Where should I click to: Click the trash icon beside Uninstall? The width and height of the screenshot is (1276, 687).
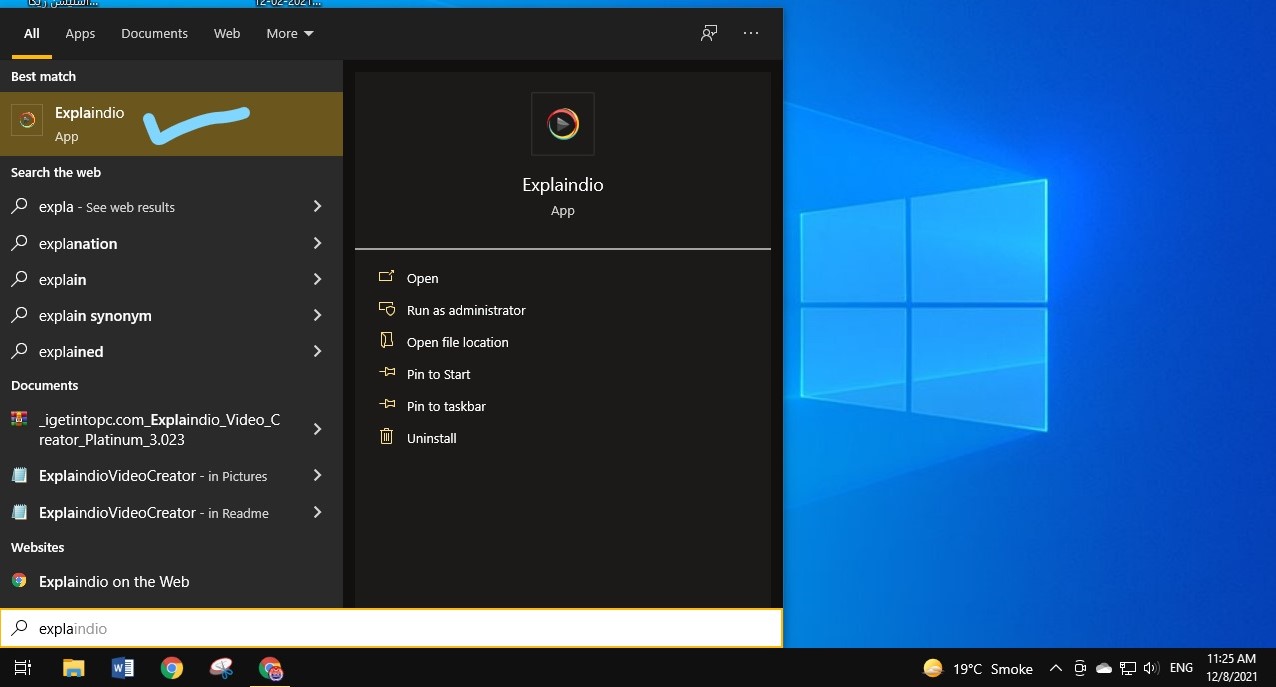(x=387, y=437)
